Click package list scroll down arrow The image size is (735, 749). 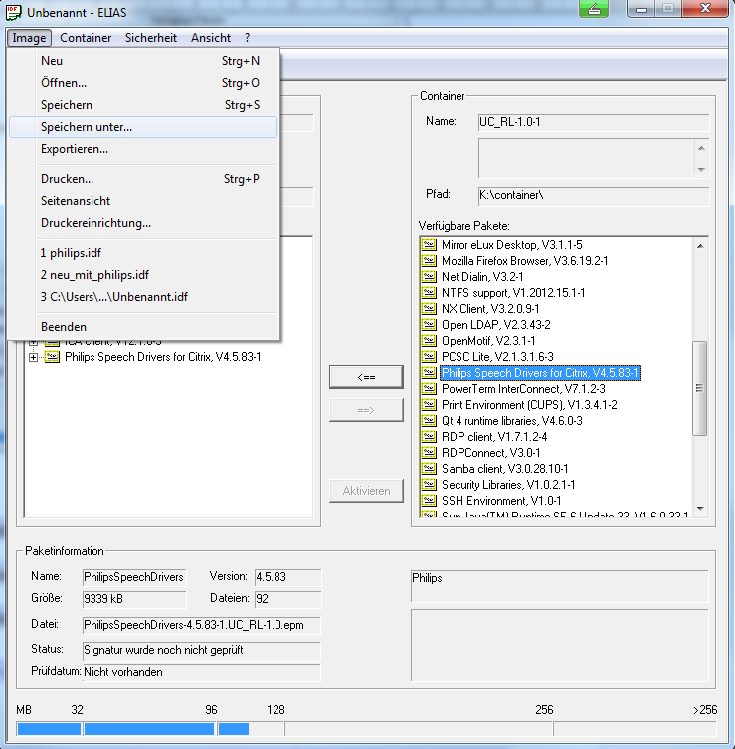[700, 509]
